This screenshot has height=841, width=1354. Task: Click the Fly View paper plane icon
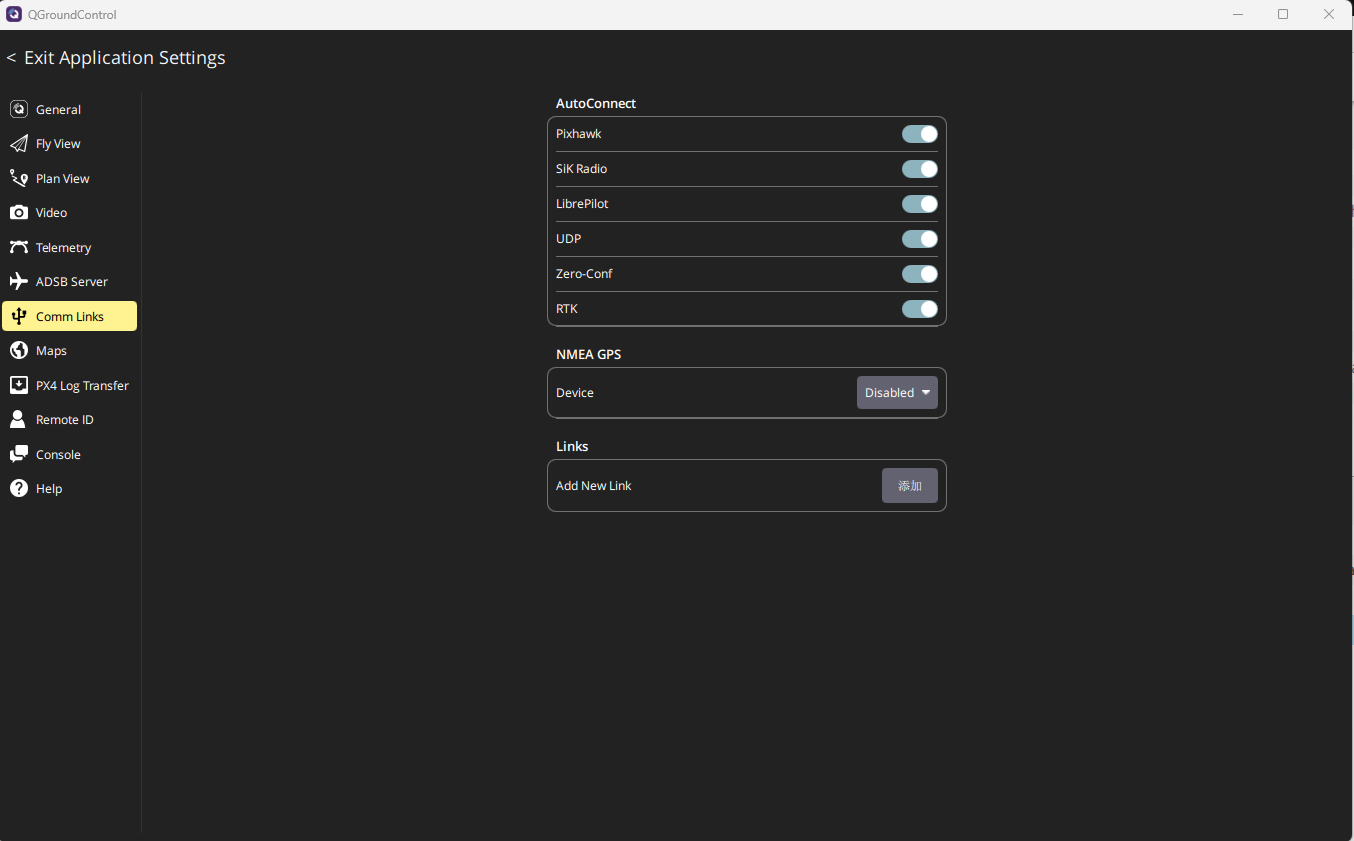(18, 144)
